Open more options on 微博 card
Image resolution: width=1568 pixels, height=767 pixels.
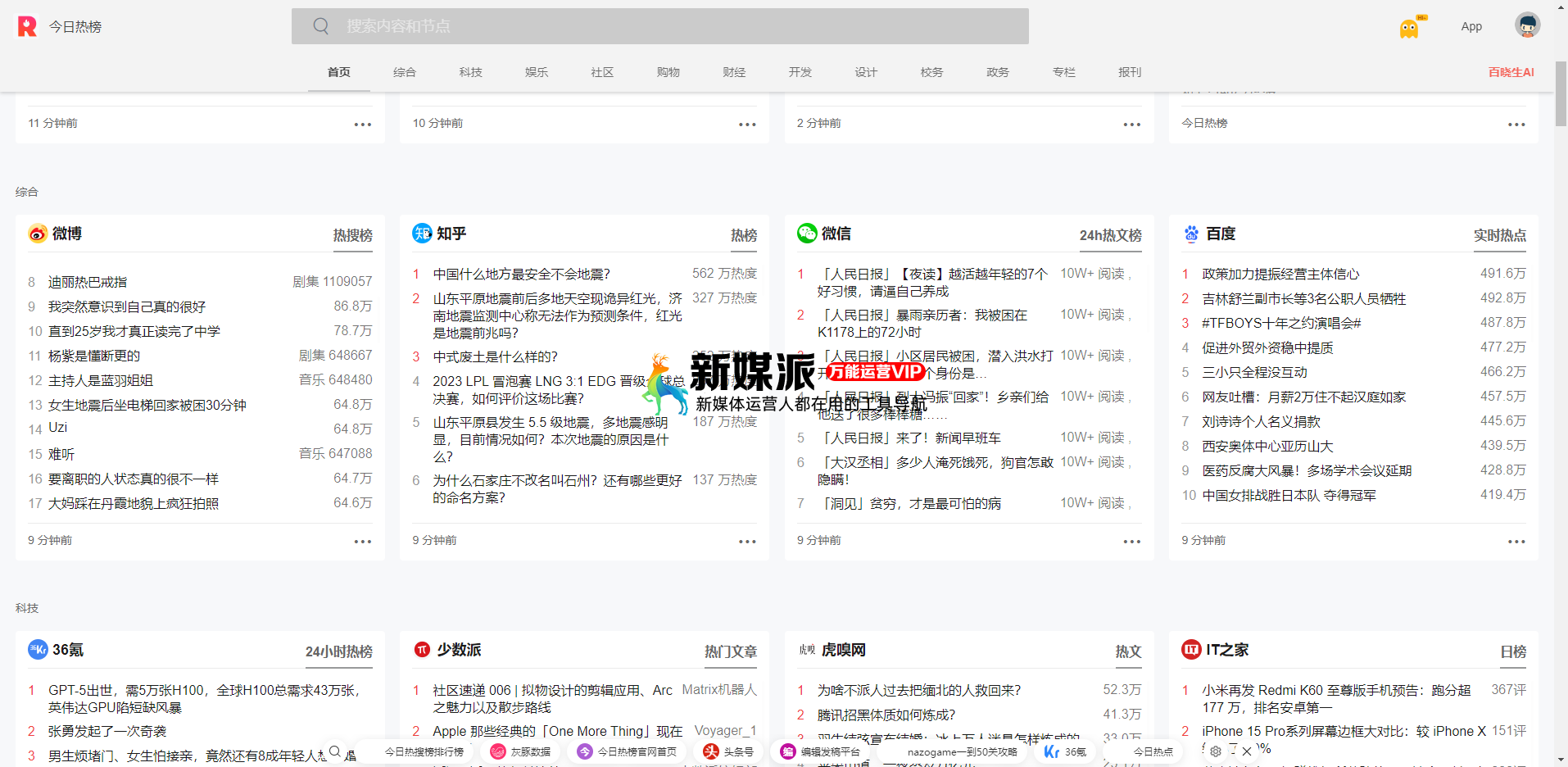point(363,542)
